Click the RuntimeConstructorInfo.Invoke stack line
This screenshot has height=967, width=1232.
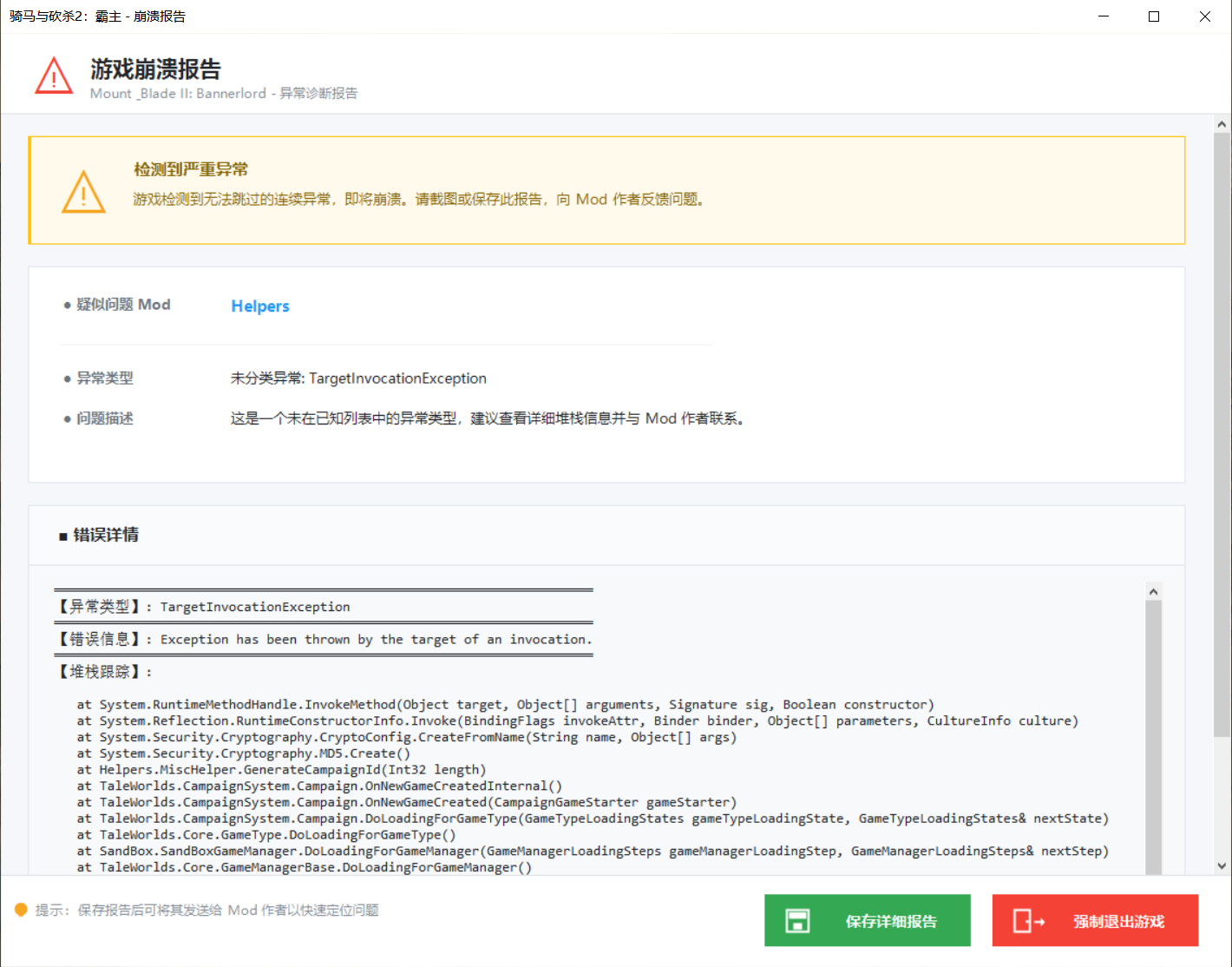(578, 720)
